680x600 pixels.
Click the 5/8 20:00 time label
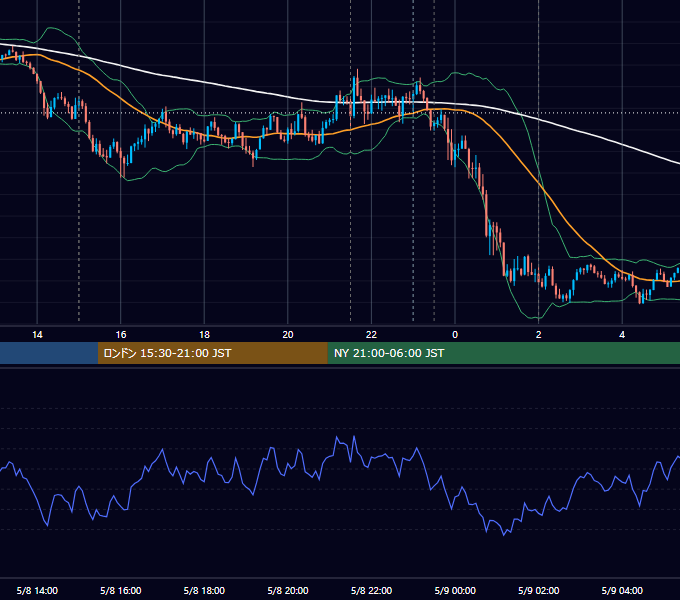(x=288, y=590)
